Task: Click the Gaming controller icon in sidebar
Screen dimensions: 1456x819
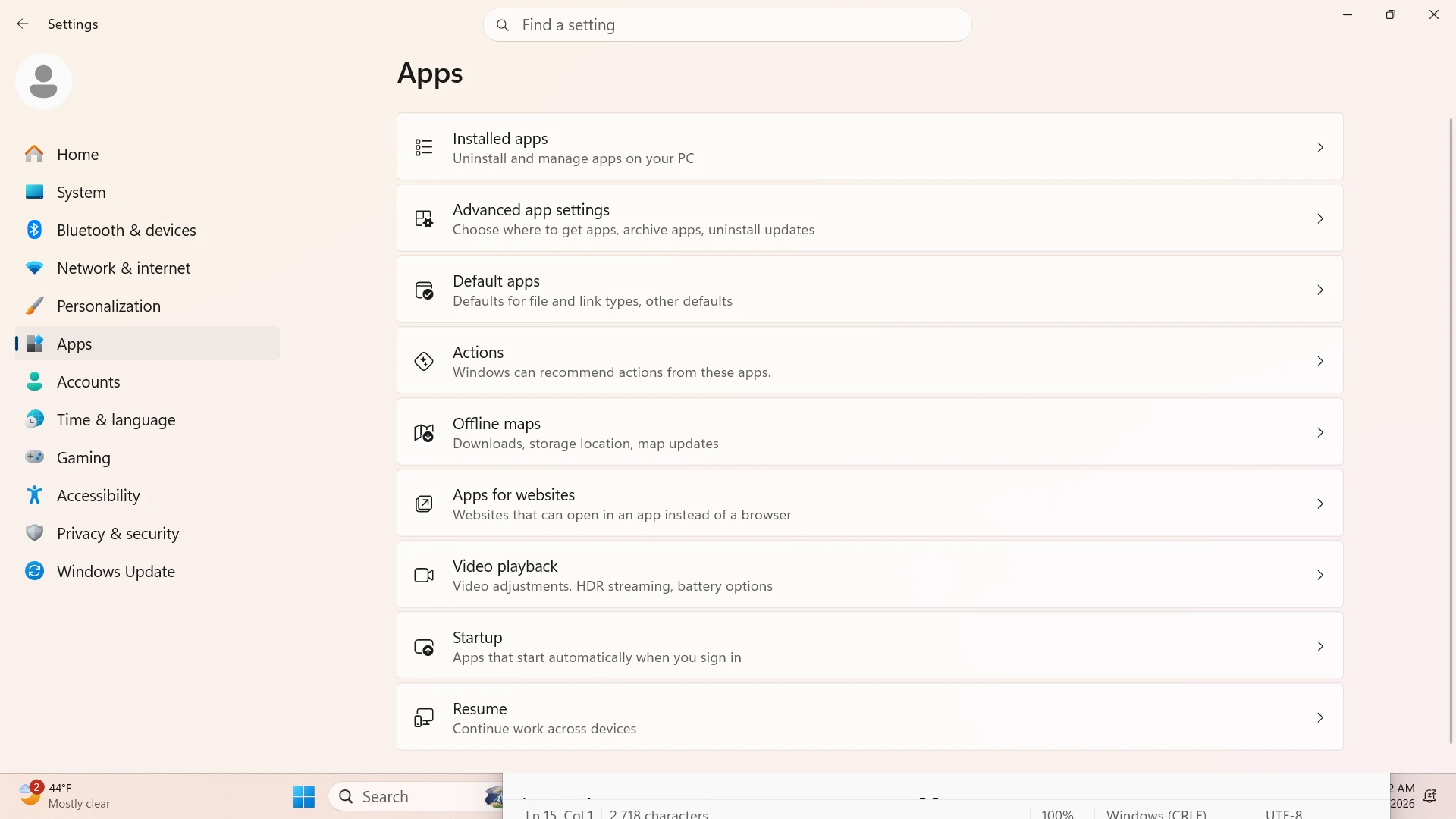Action: pyautogui.click(x=34, y=457)
